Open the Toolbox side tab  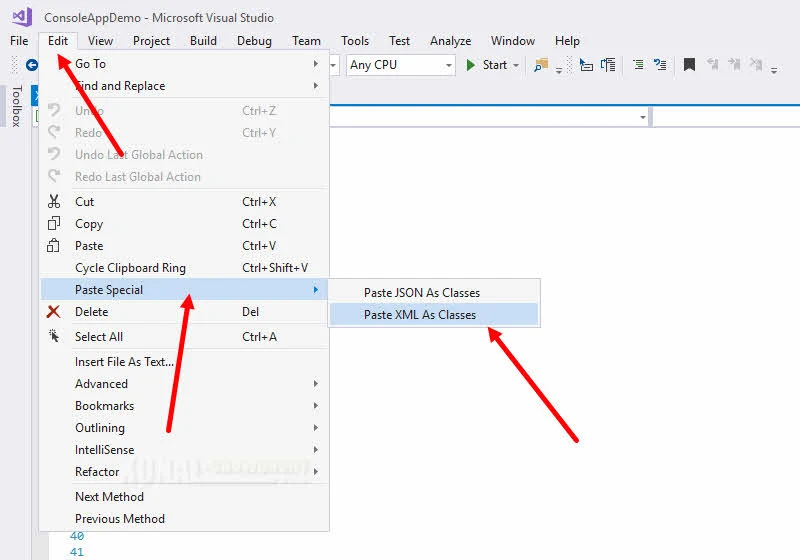[x=16, y=106]
